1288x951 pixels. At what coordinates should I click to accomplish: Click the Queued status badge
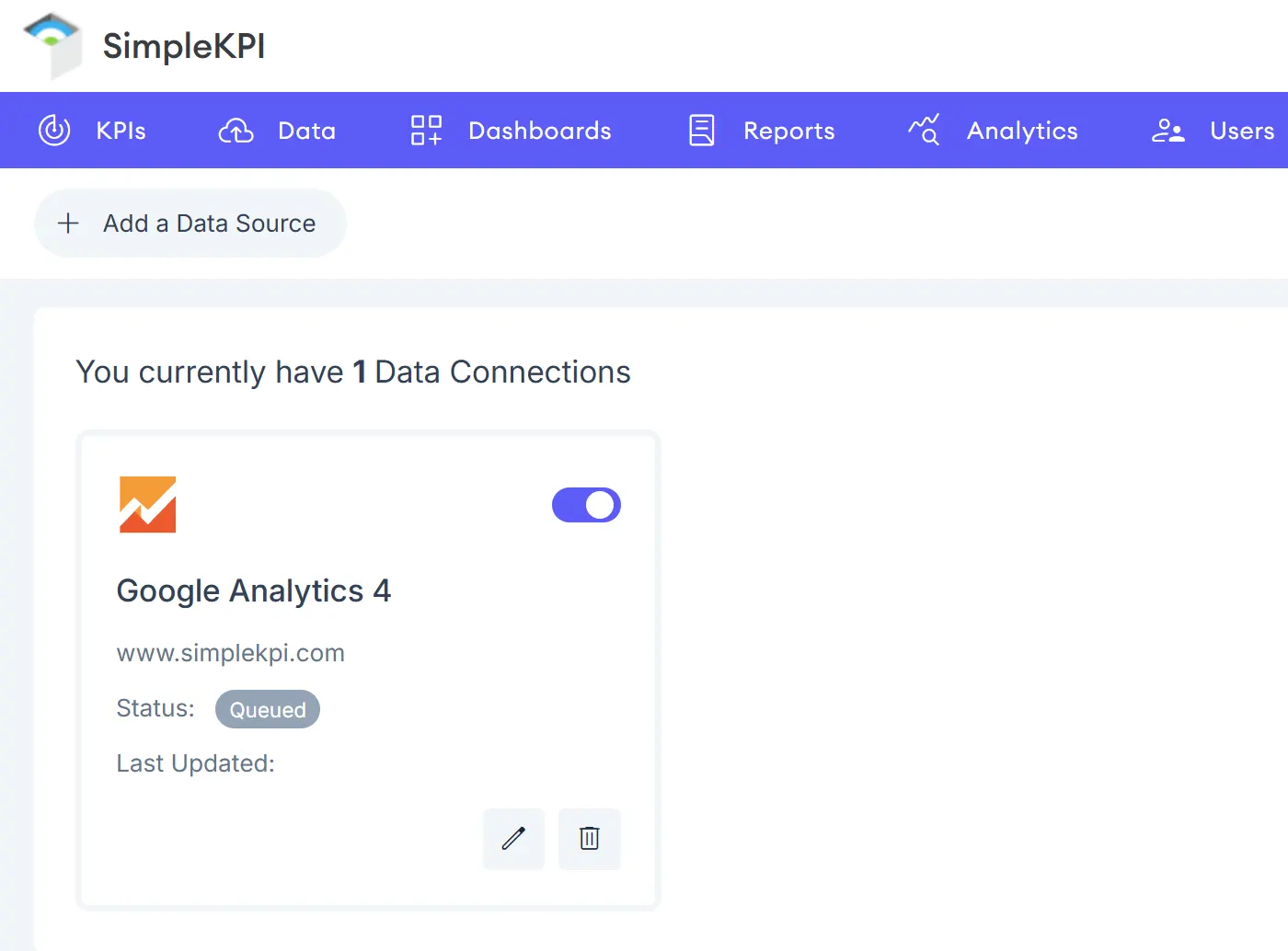268,709
